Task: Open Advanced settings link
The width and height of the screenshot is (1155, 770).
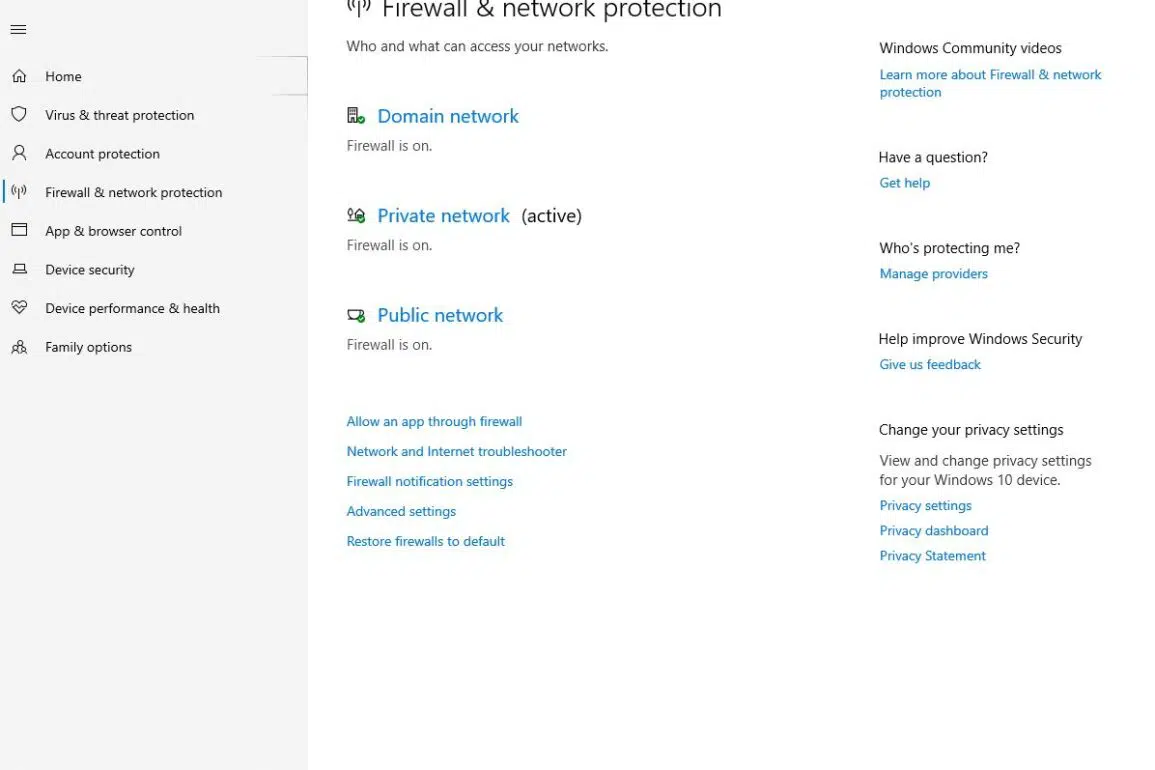Action: [x=401, y=511]
